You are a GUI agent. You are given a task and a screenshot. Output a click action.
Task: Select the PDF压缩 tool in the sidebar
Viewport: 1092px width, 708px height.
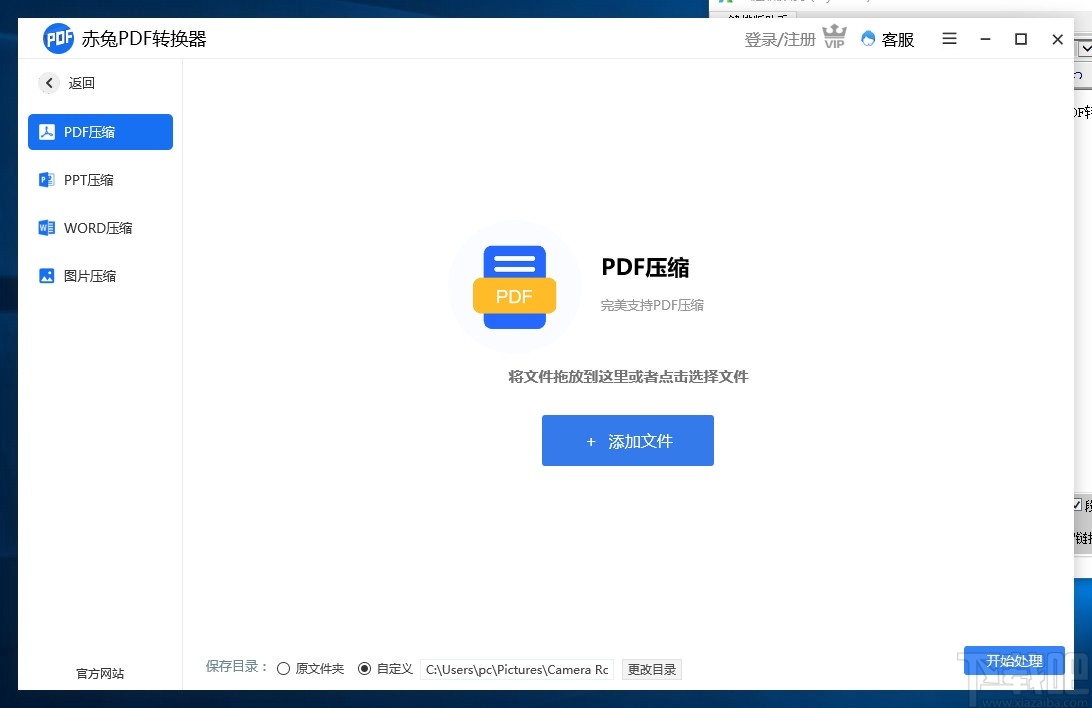99,131
